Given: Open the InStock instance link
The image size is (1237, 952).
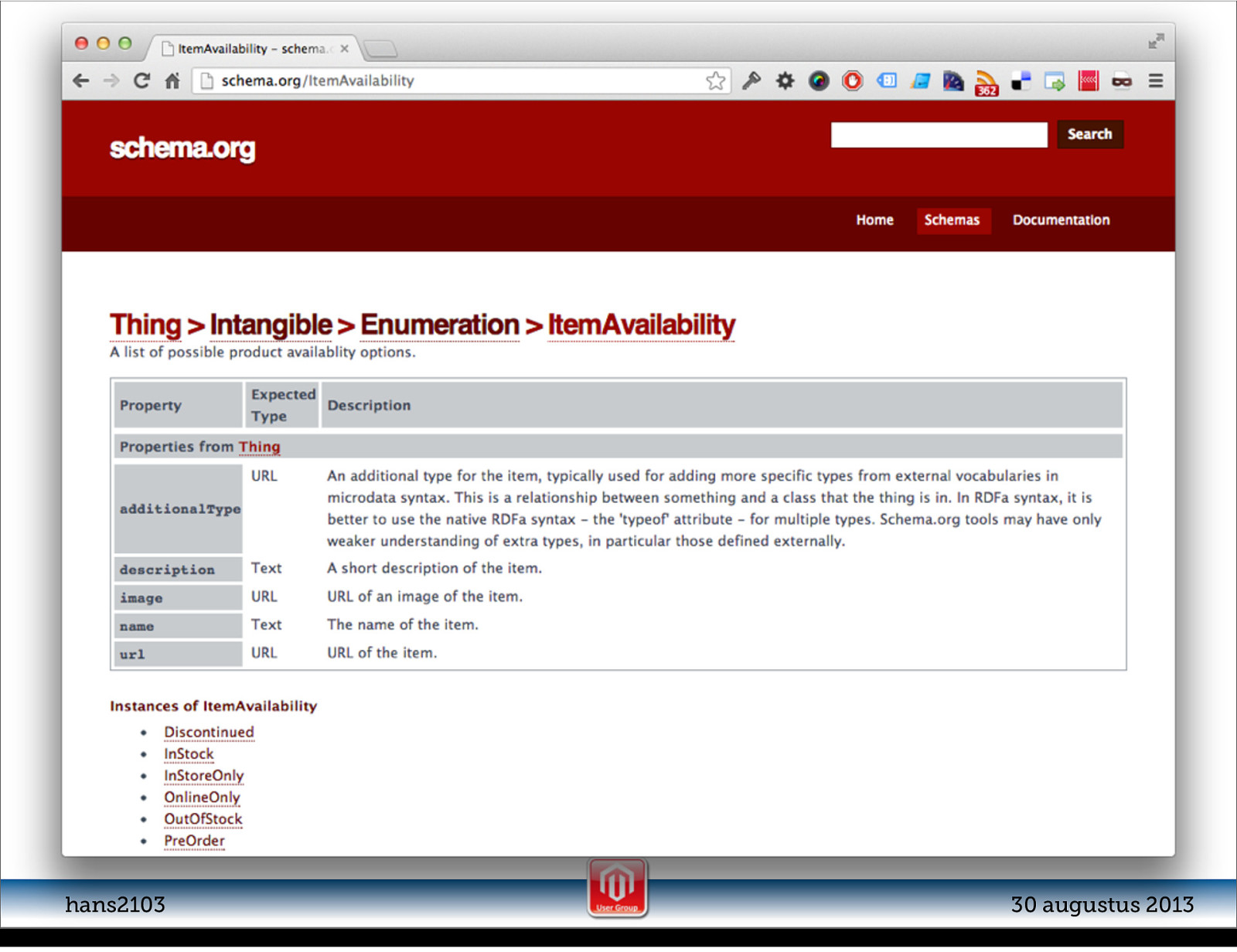Looking at the screenshot, I should [x=189, y=753].
